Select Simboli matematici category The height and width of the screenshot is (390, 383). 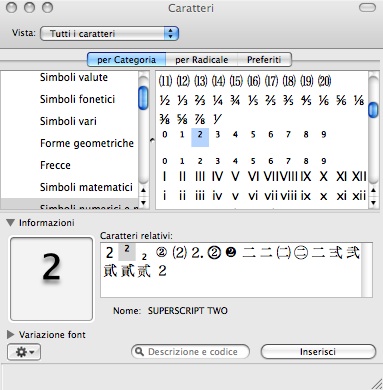pyautogui.click(x=86, y=187)
